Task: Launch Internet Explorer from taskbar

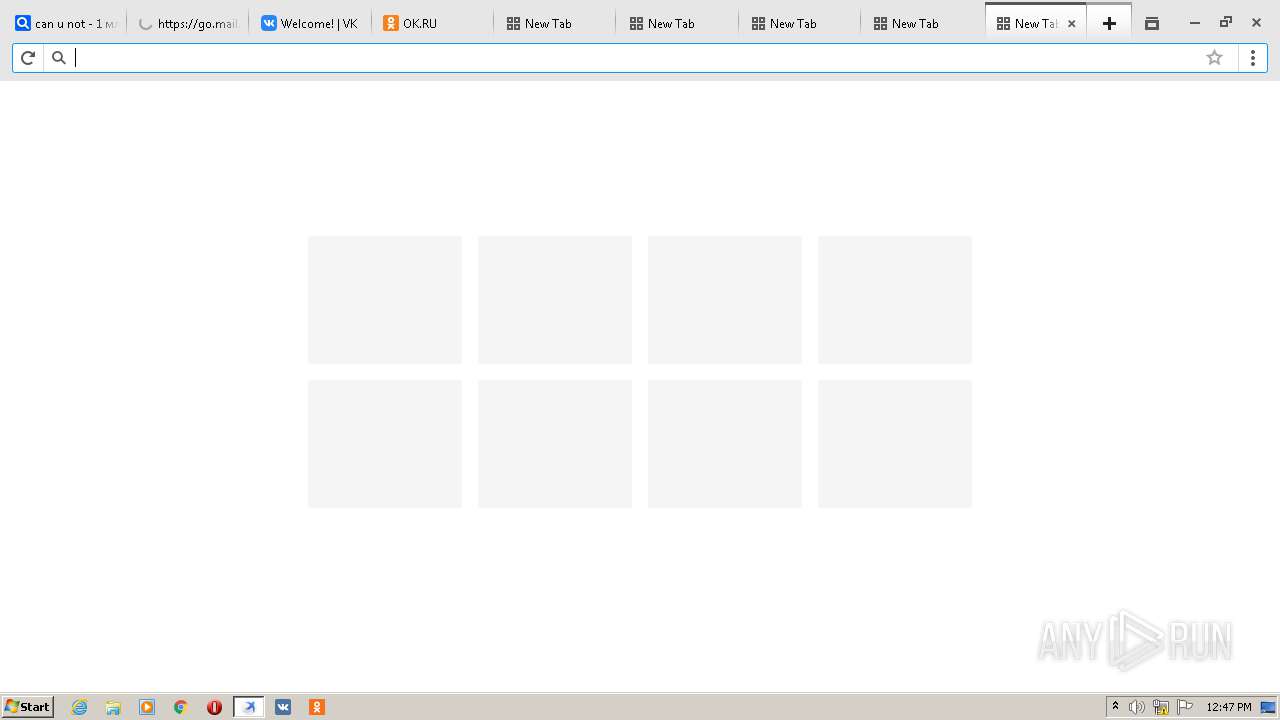Action: tap(79, 707)
